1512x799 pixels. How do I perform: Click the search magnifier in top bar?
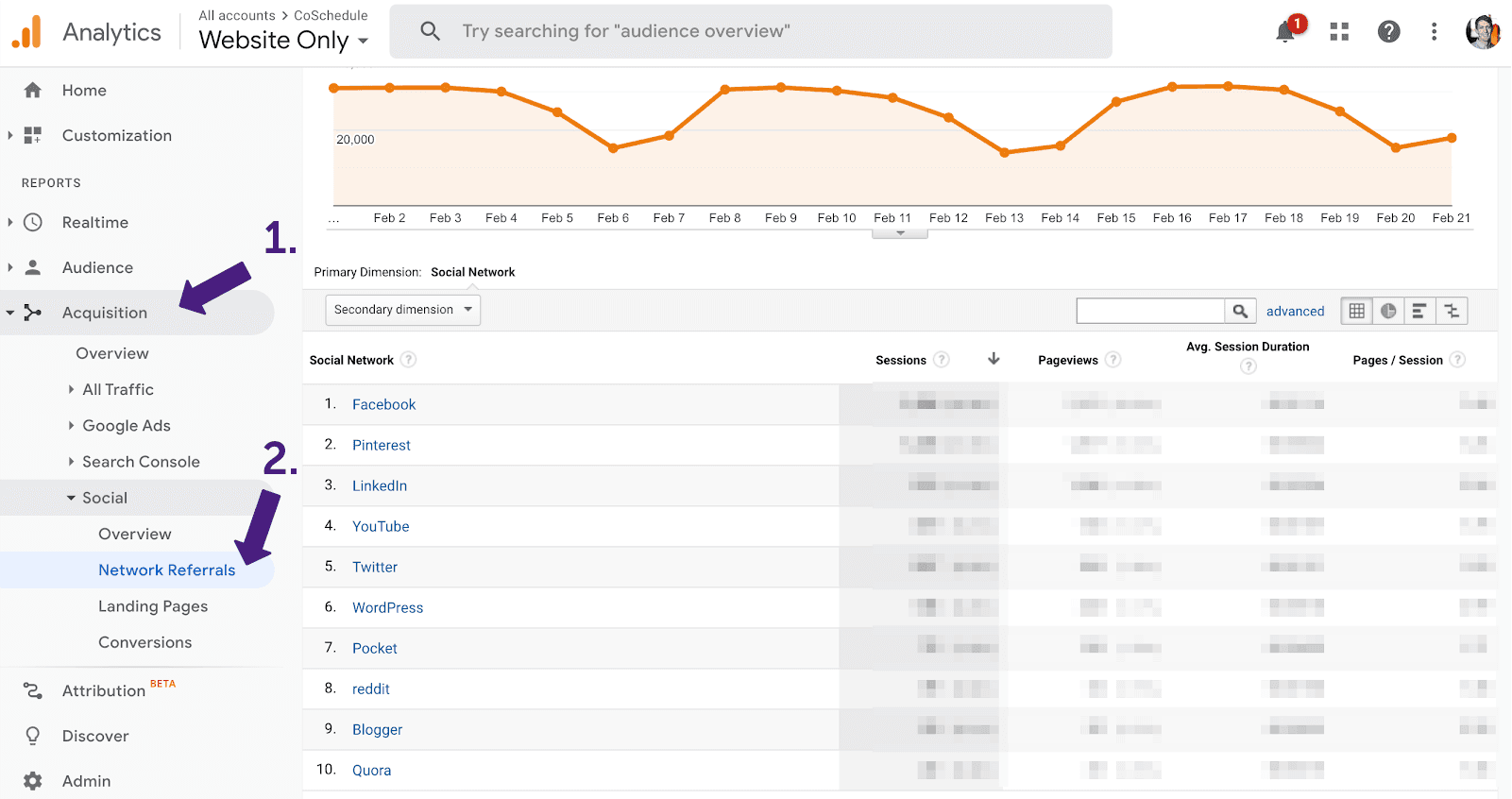(x=430, y=31)
